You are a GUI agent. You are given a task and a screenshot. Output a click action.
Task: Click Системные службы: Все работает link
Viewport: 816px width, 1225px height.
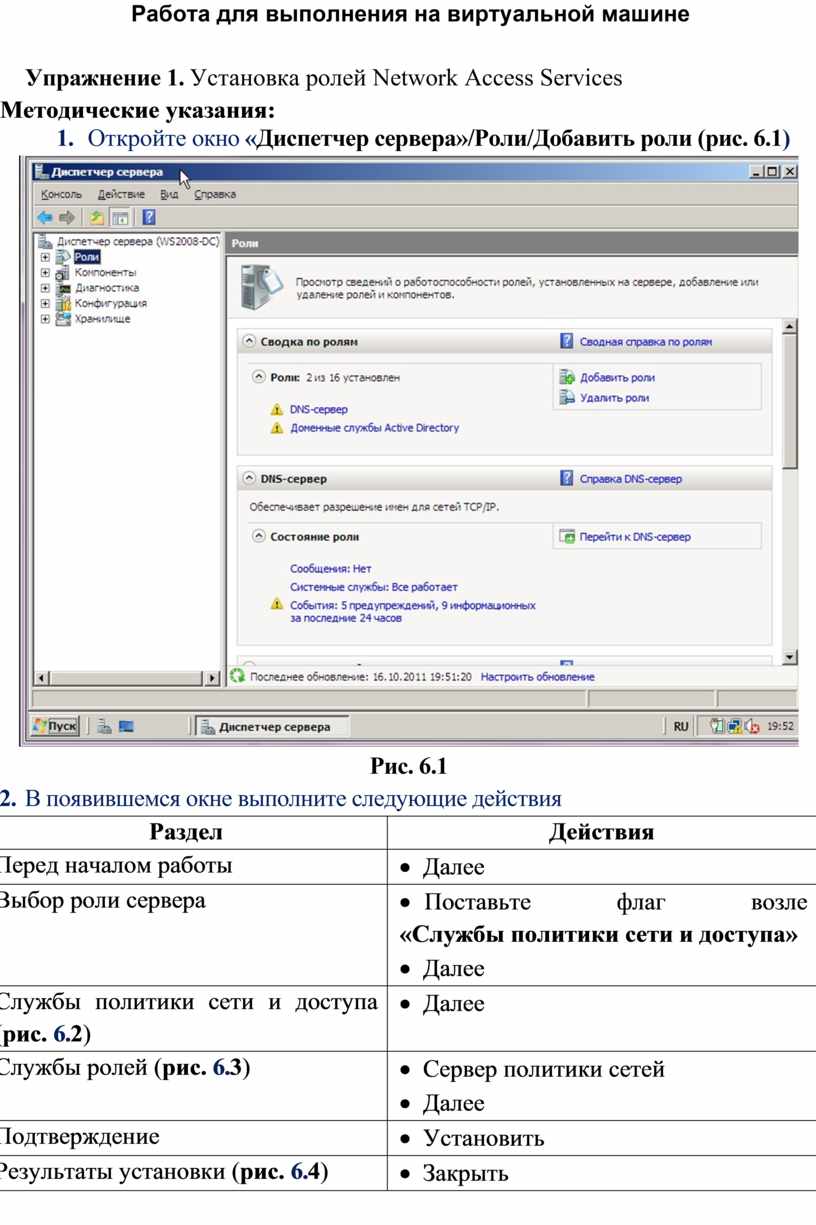pos(374,587)
